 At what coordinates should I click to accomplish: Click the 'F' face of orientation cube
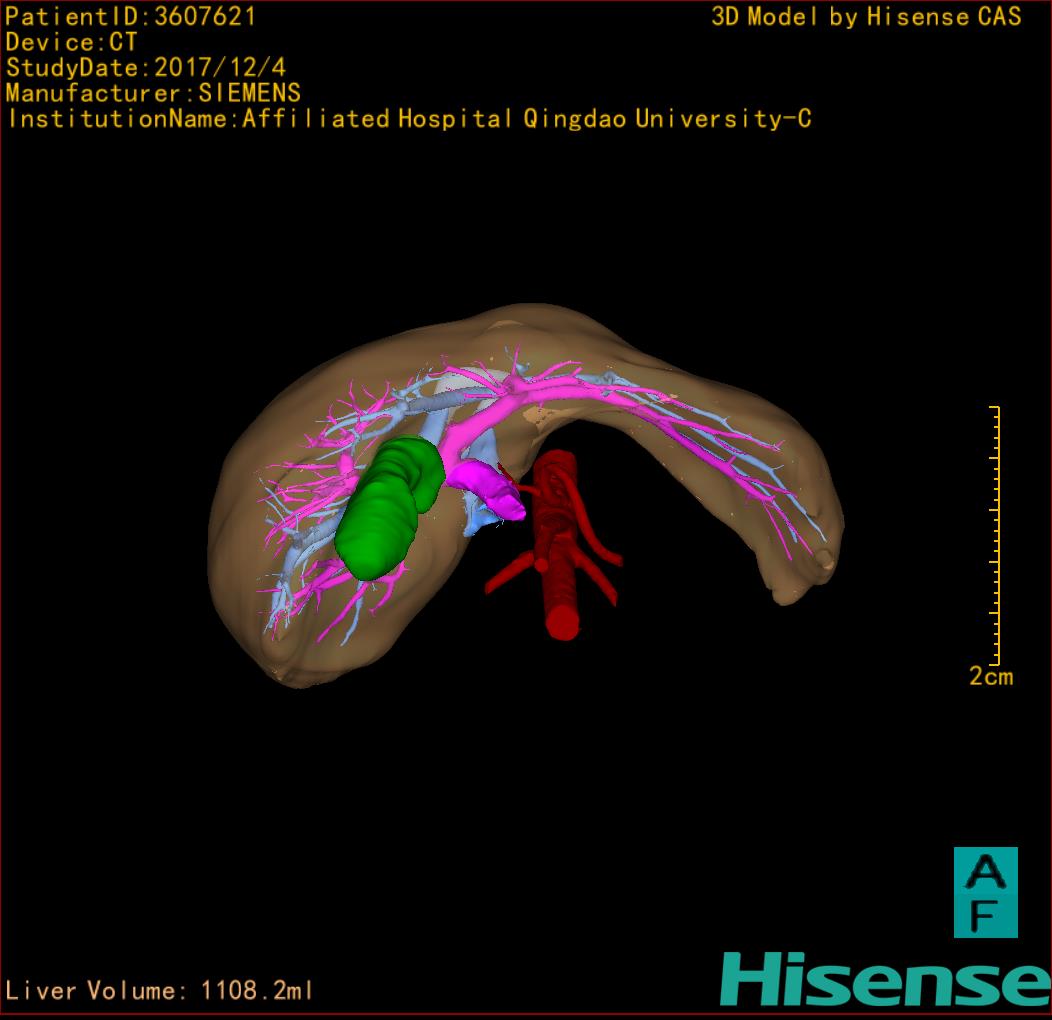tap(985, 915)
